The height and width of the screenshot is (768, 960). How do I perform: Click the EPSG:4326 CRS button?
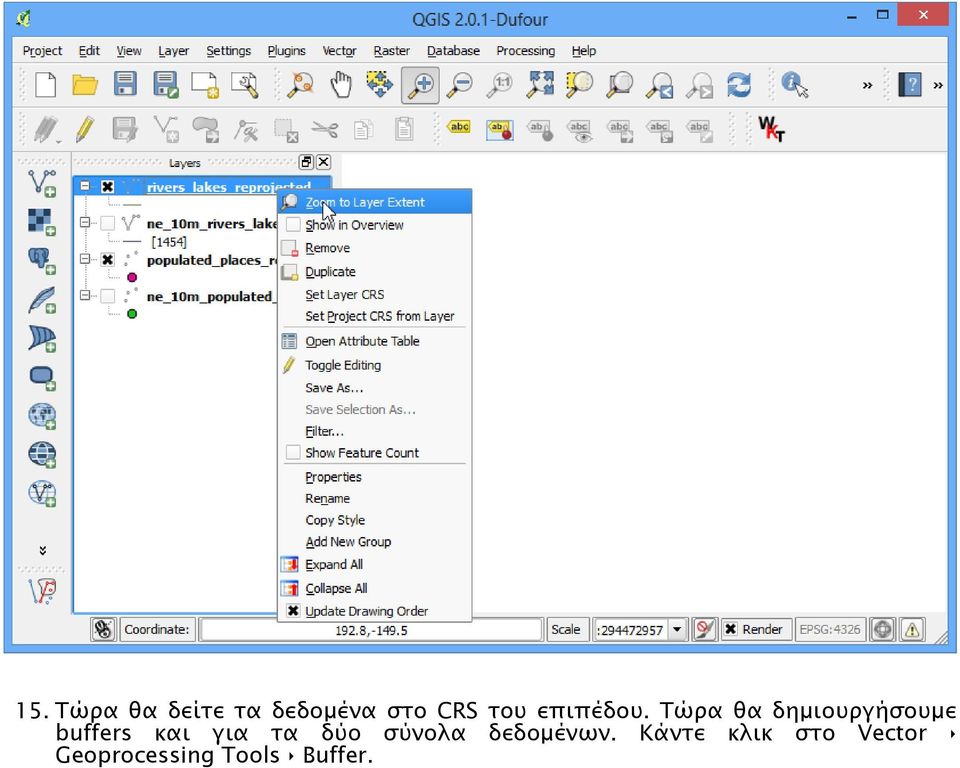point(830,630)
